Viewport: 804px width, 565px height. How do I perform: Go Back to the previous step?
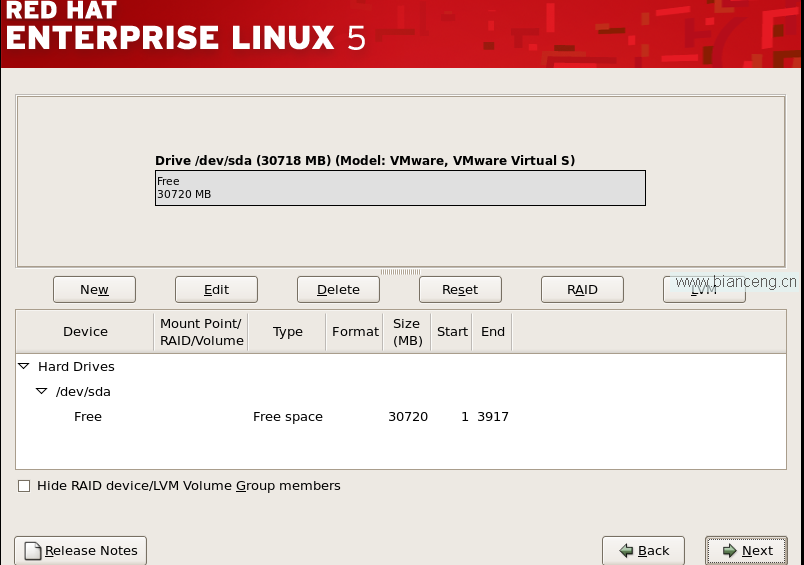coord(644,551)
